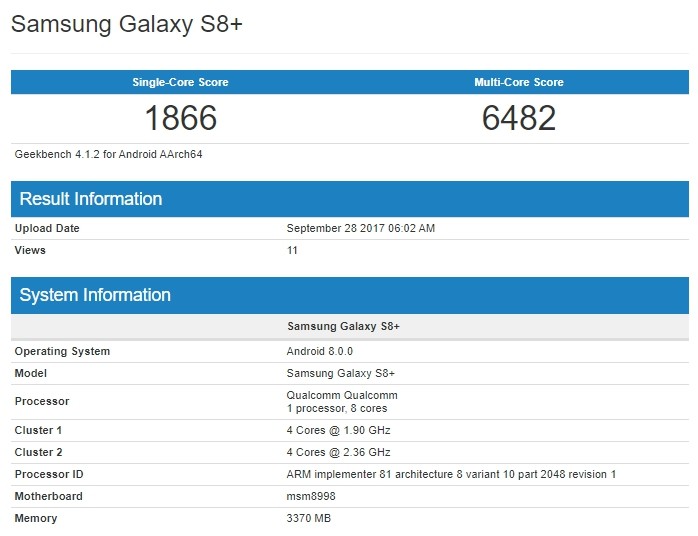Select the 'Memory' row label
Screen dimensions: 698x536
click(x=36, y=518)
